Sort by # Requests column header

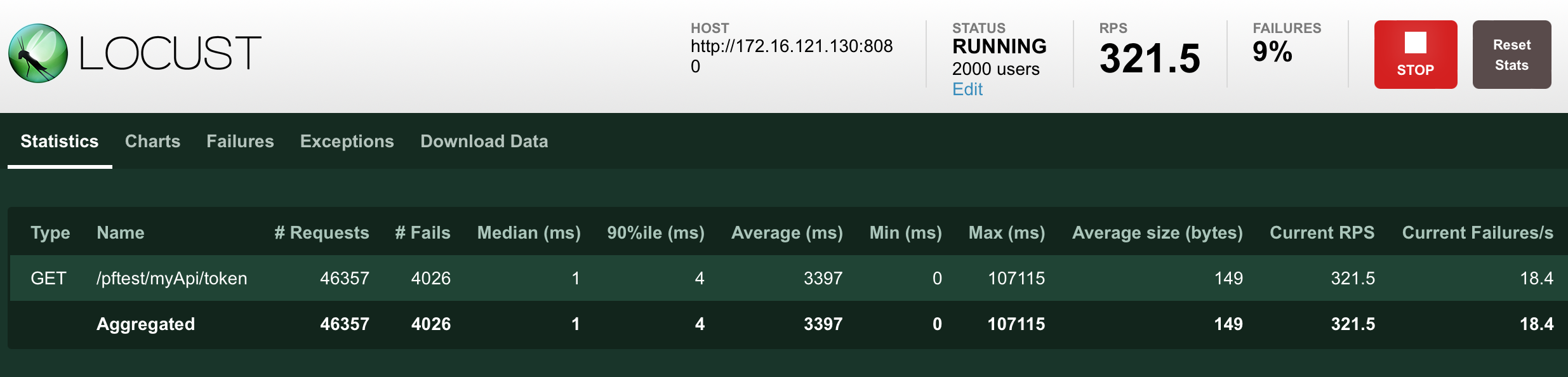tap(322, 233)
